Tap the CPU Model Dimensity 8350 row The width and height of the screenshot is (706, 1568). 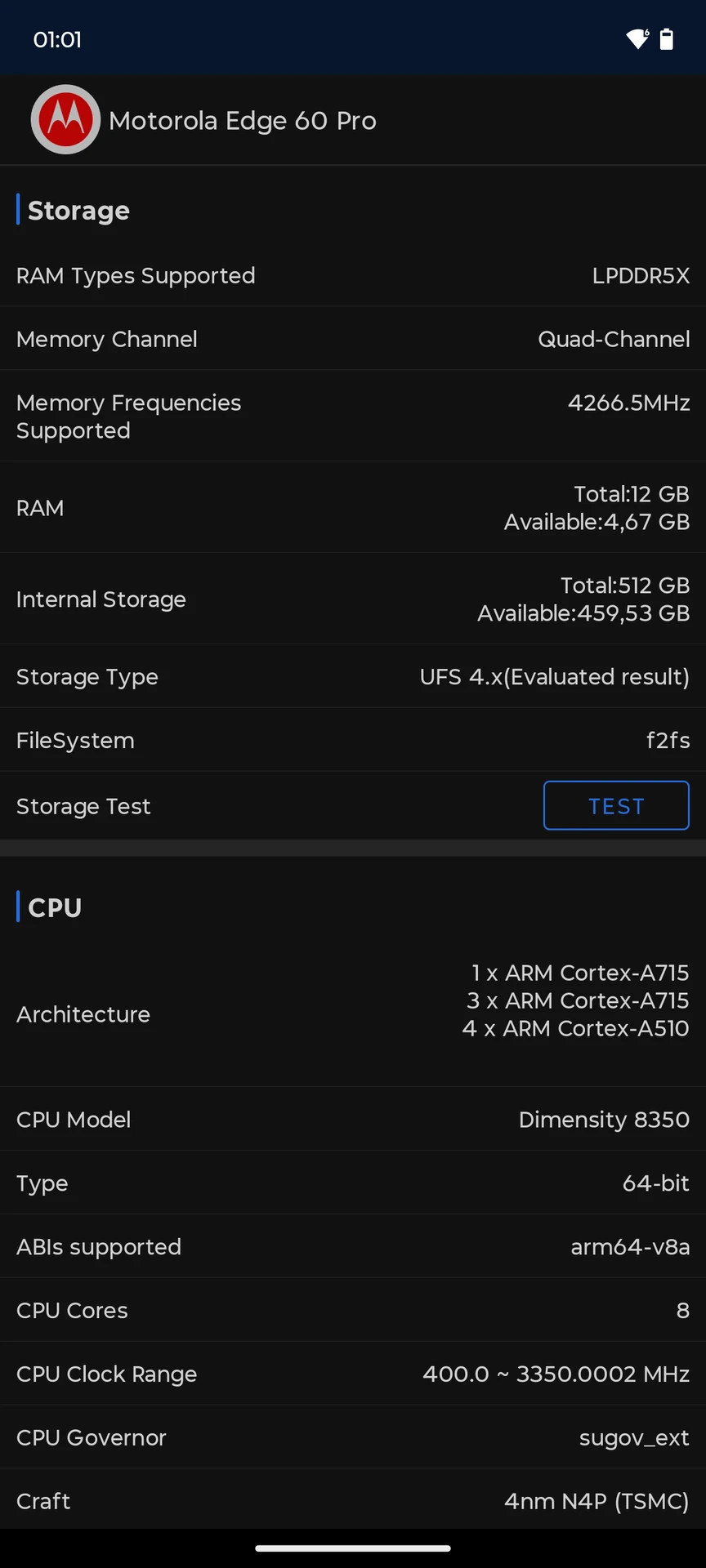tap(353, 1119)
